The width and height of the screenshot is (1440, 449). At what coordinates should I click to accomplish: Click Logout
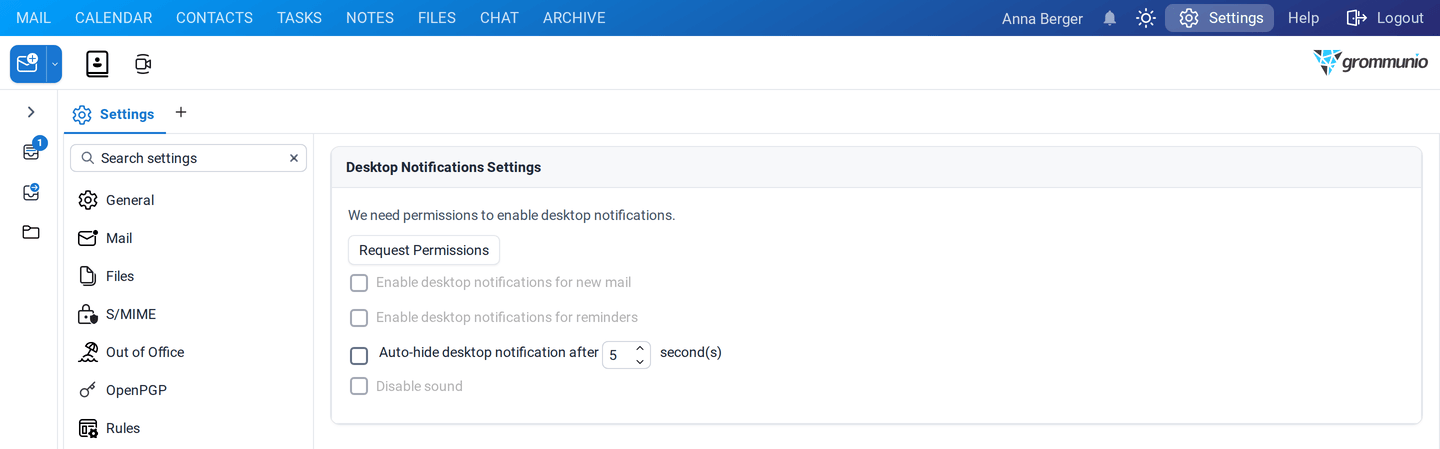1385,18
